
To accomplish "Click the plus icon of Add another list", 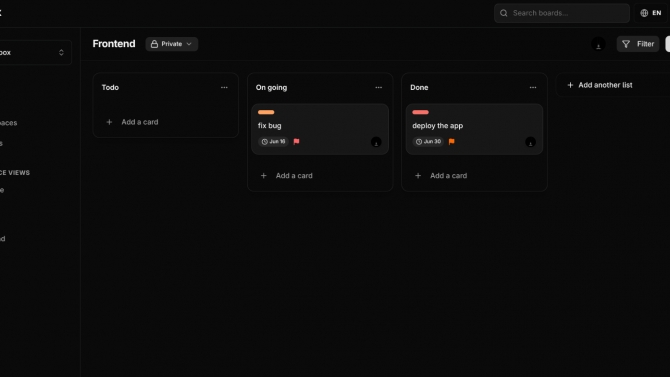I will [x=570, y=85].
